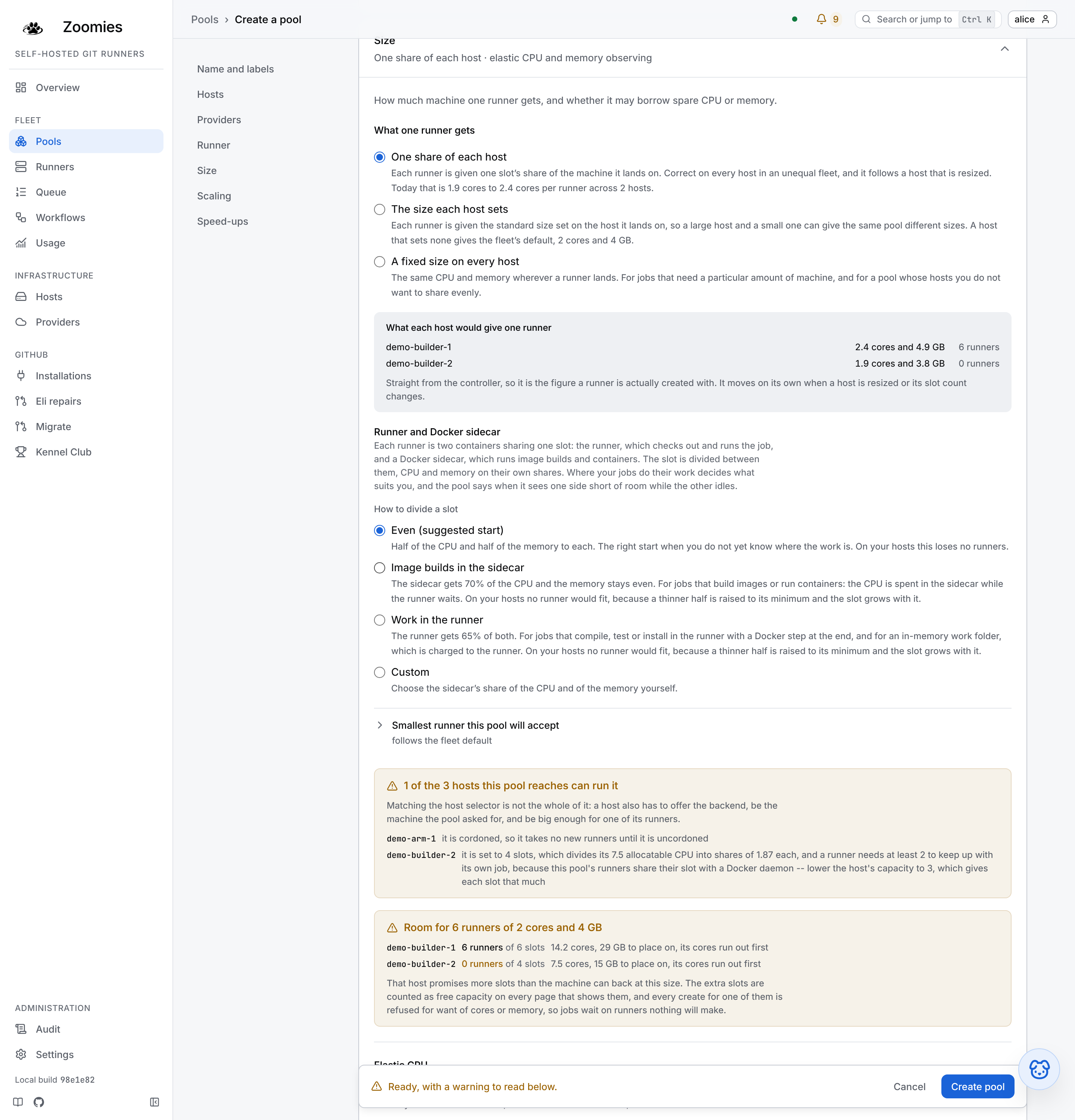Click the Create pool button

tap(977, 1086)
